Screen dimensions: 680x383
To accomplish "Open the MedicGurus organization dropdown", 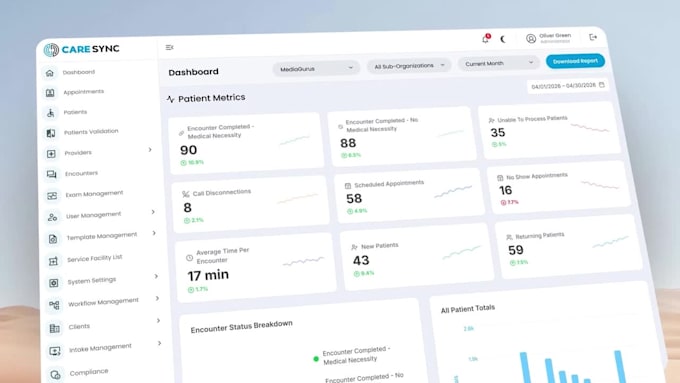I will click(x=316, y=69).
